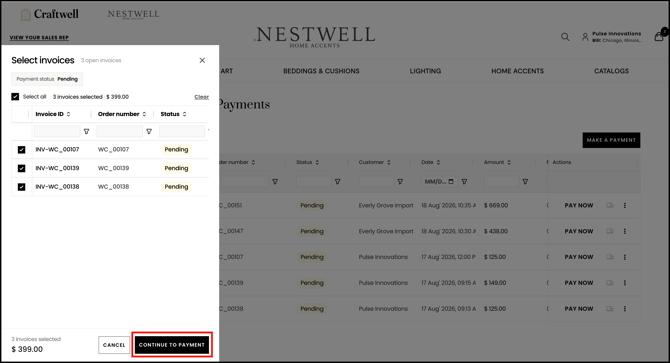Image resolution: width=670 pixels, height=363 pixels.
Task: Open the ART menu
Action: (x=226, y=71)
